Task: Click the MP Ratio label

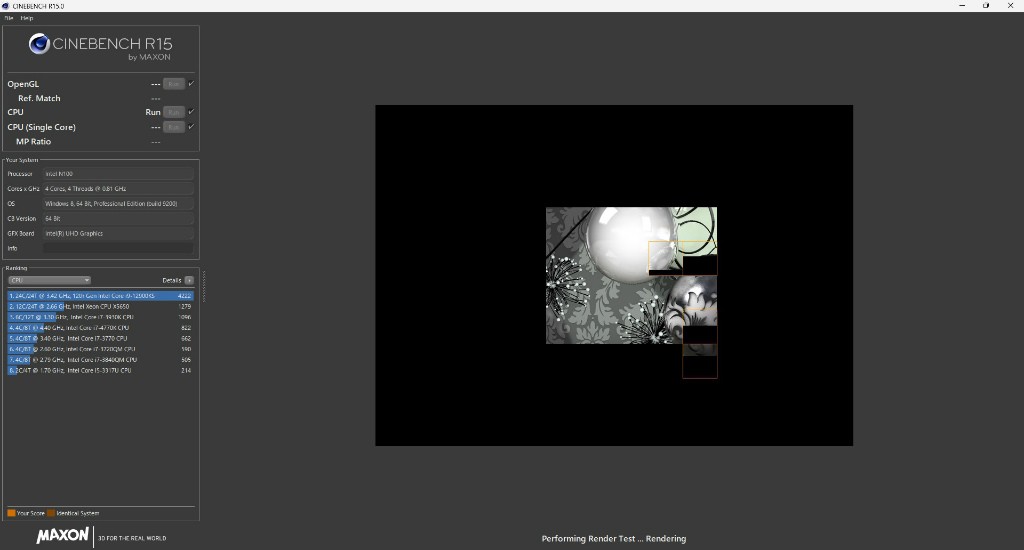Action: [x=33, y=141]
